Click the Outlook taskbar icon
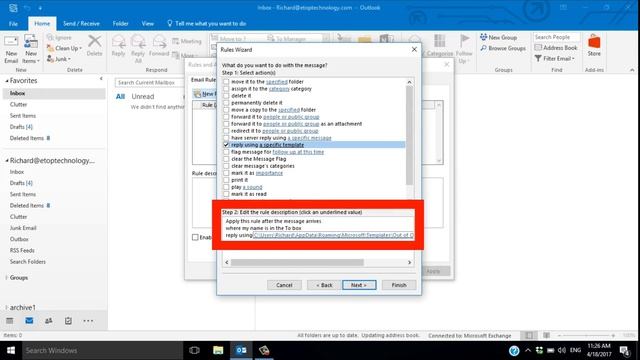Viewport: 640px width, 360px height. point(241,350)
